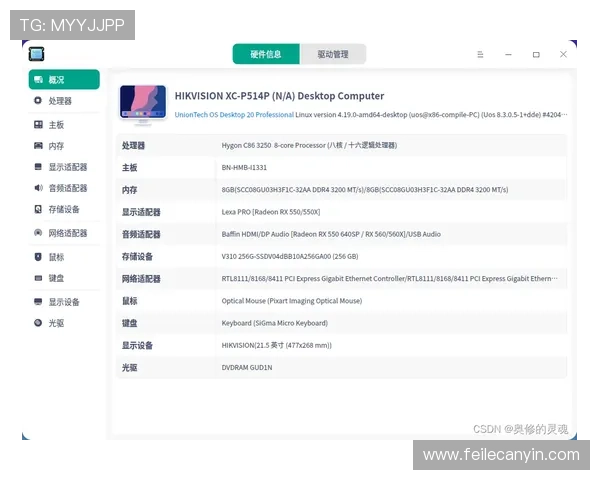600x480 pixels.
Task: Open the 网络适配器 network adapter sidebar icon
Action: [x=38, y=233]
